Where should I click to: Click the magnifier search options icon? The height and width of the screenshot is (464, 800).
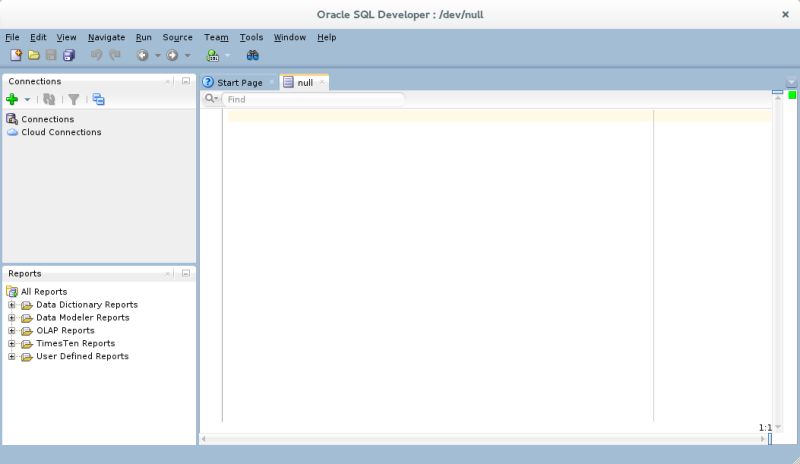(x=211, y=99)
